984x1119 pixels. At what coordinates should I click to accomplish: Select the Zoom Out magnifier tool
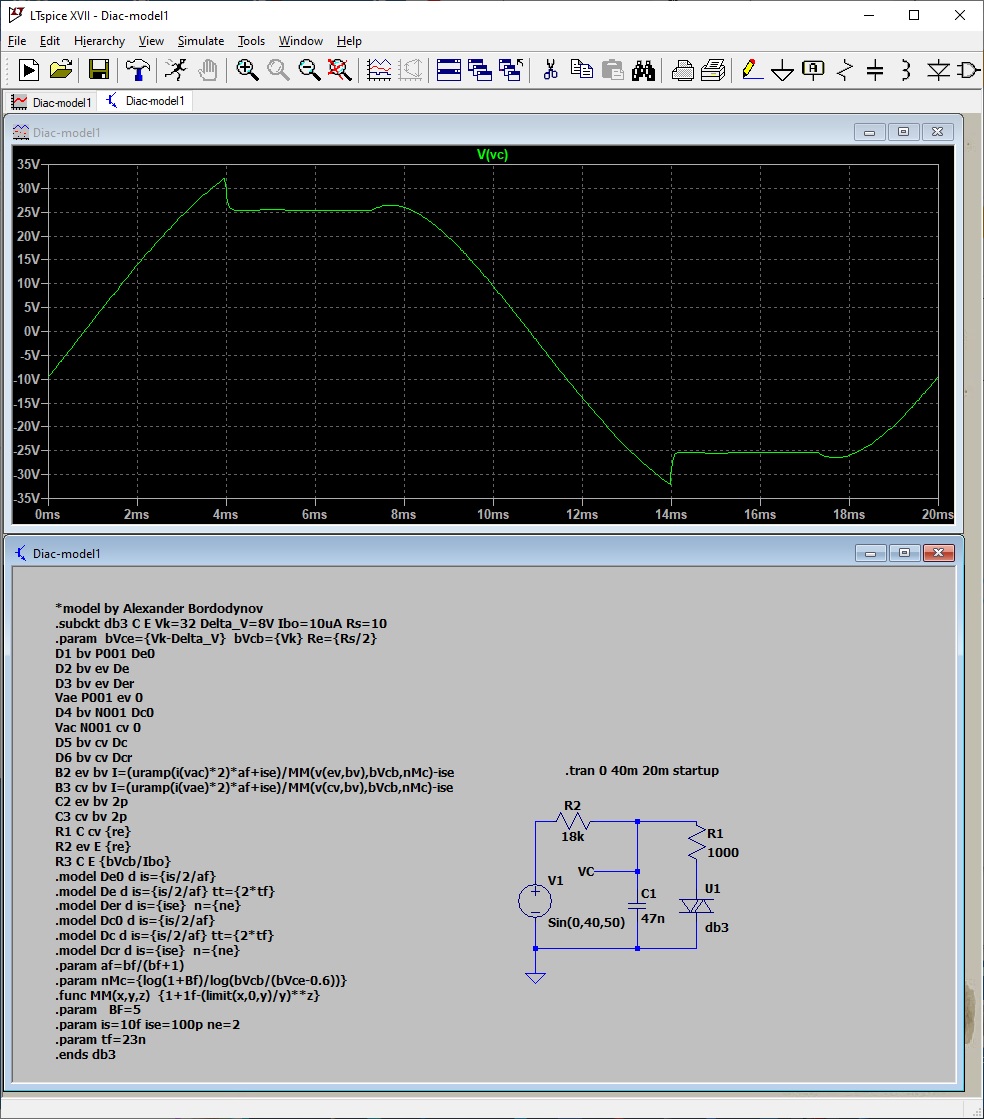click(309, 70)
